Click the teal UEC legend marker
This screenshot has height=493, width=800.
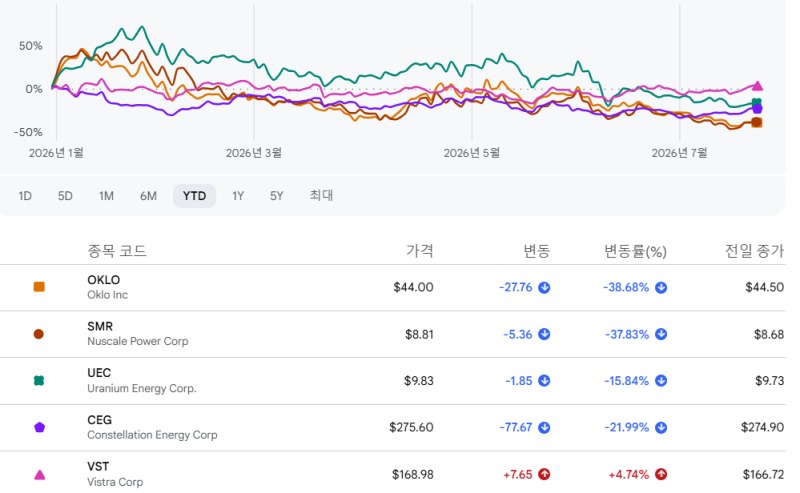click(39, 381)
